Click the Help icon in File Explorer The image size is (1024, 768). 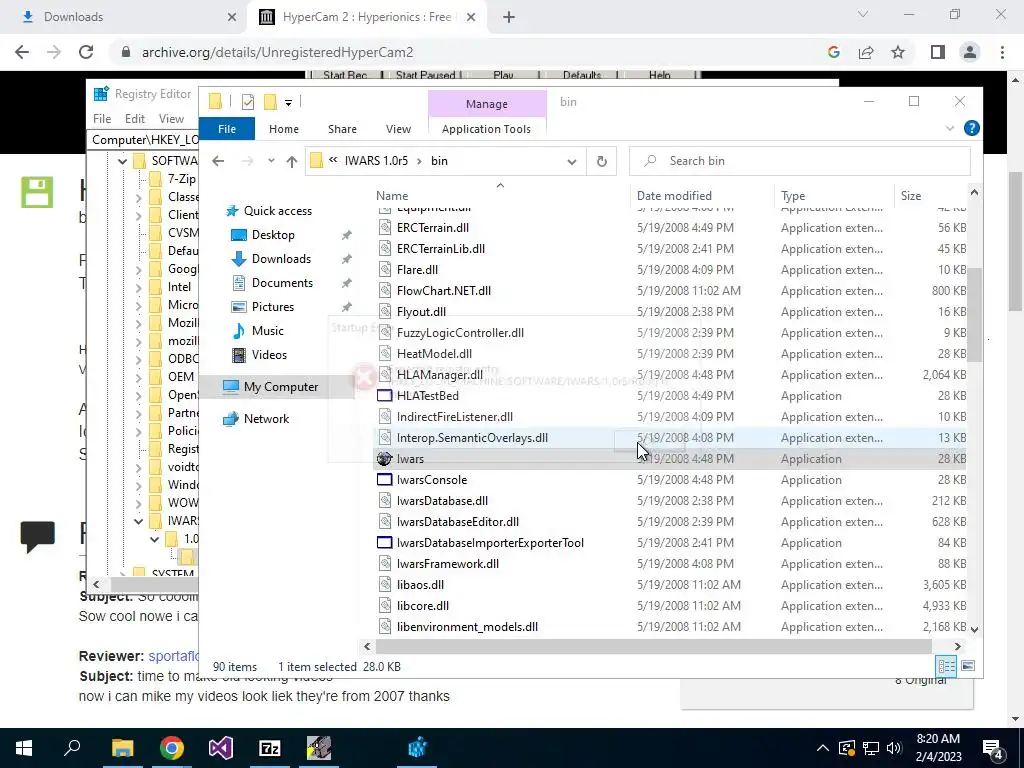(x=971, y=129)
